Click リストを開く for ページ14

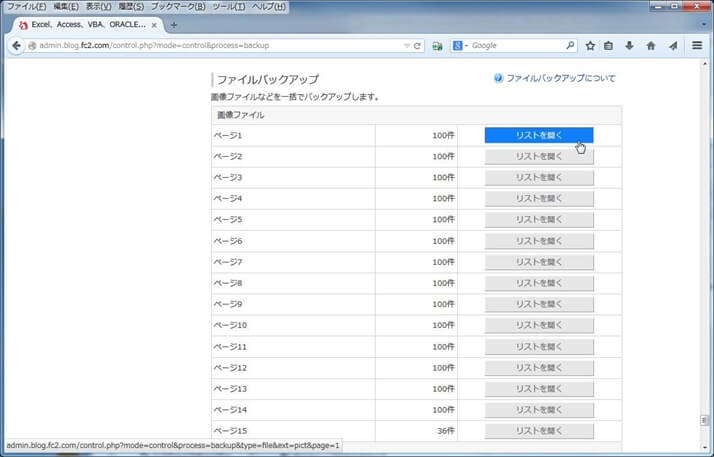(x=539, y=410)
